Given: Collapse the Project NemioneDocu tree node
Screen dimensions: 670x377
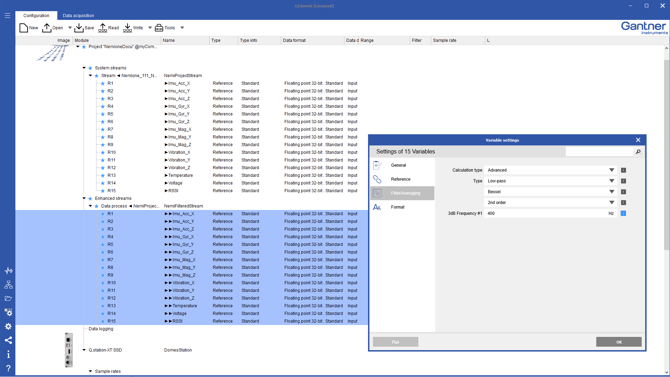Looking at the screenshot, I should point(78,47).
